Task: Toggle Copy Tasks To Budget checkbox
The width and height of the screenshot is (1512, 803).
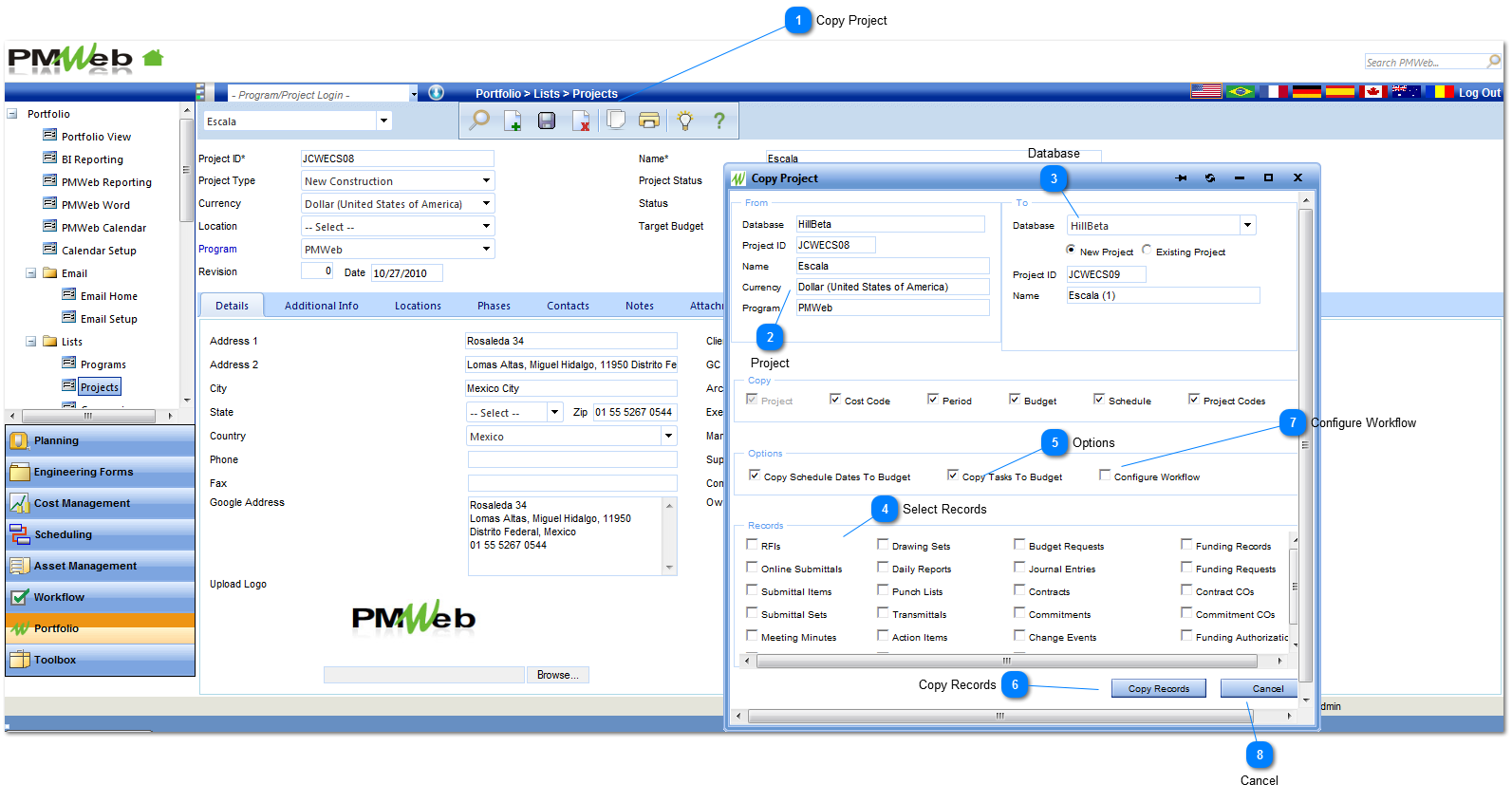Action: click(953, 475)
